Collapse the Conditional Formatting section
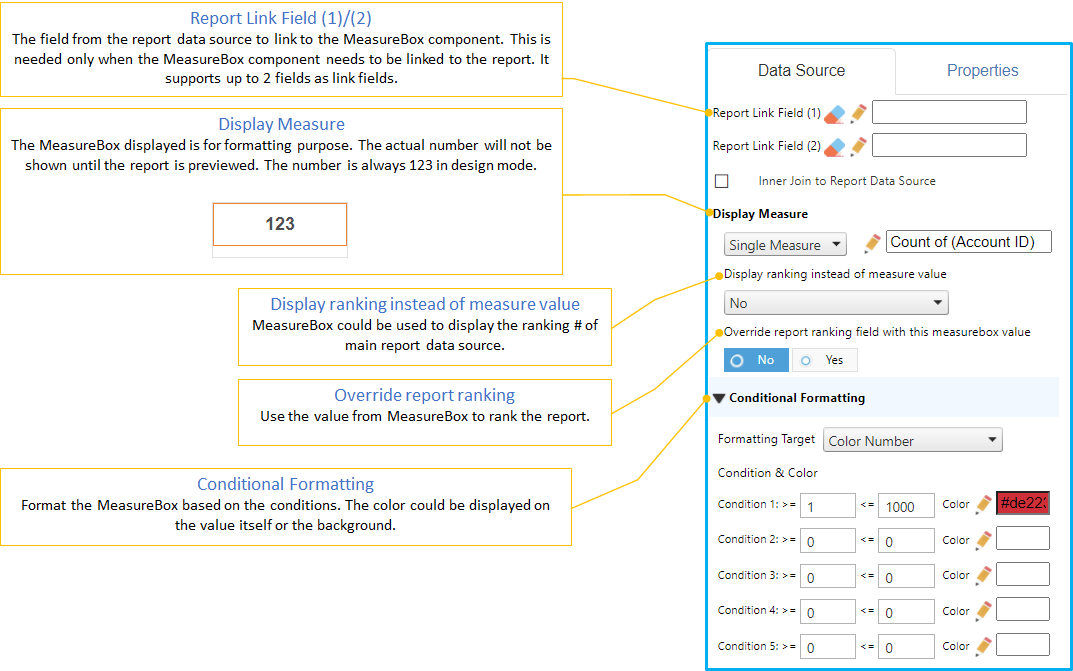 (x=719, y=398)
